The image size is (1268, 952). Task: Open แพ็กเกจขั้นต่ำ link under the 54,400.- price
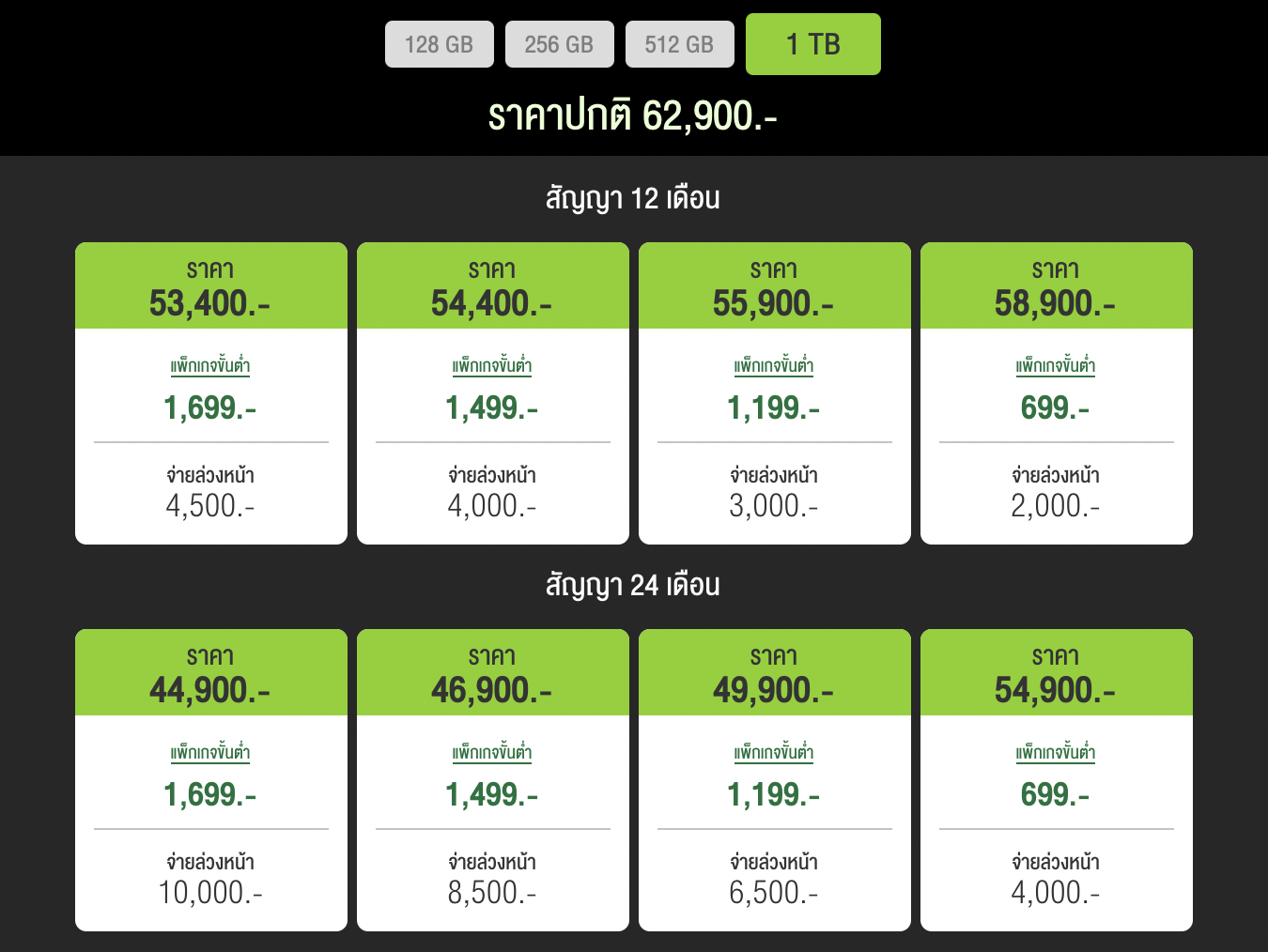click(x=492, y=366)
